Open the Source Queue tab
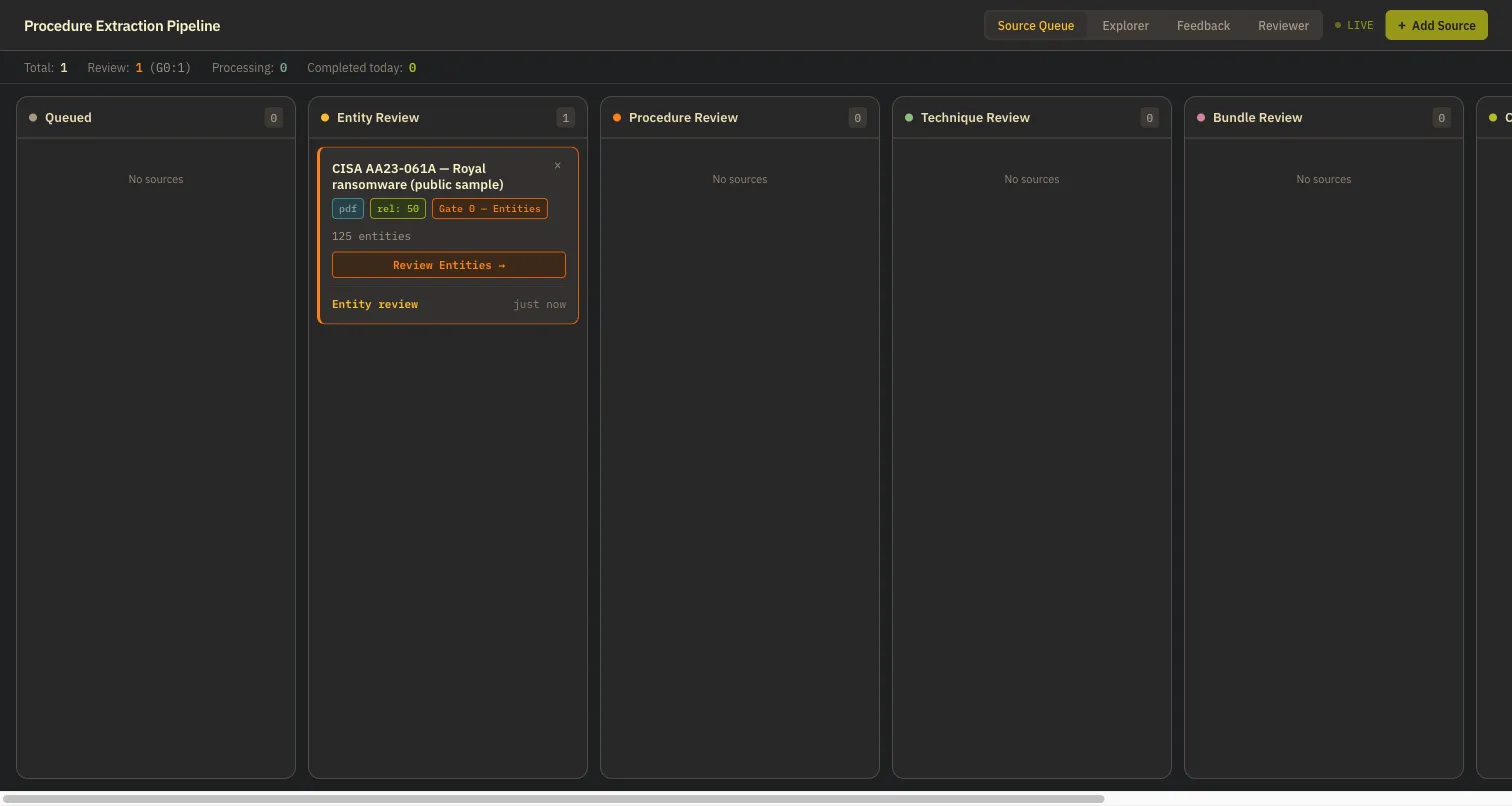 point(1036,26)
